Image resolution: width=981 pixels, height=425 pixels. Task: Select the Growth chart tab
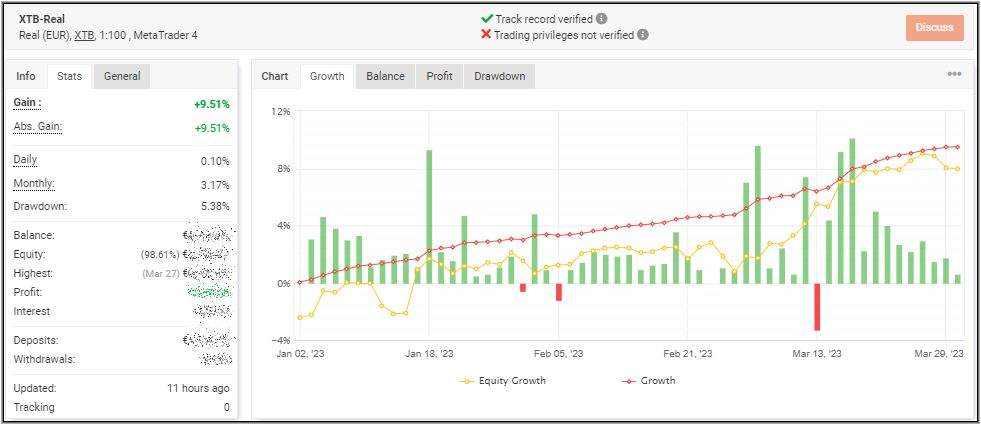pyautogui.click(x=327, y=76)
